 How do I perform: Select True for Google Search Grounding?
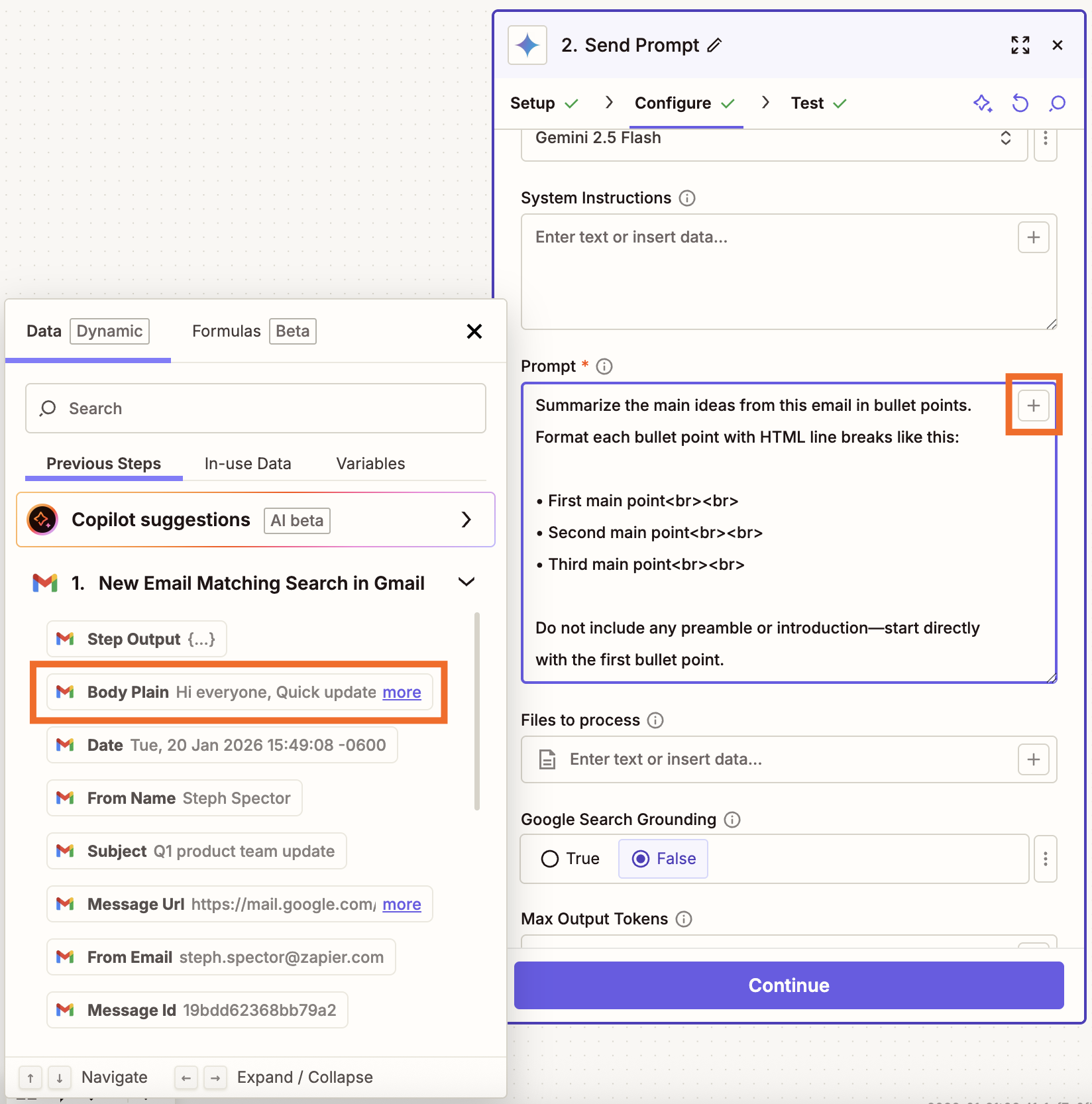[x=549, y=858]
